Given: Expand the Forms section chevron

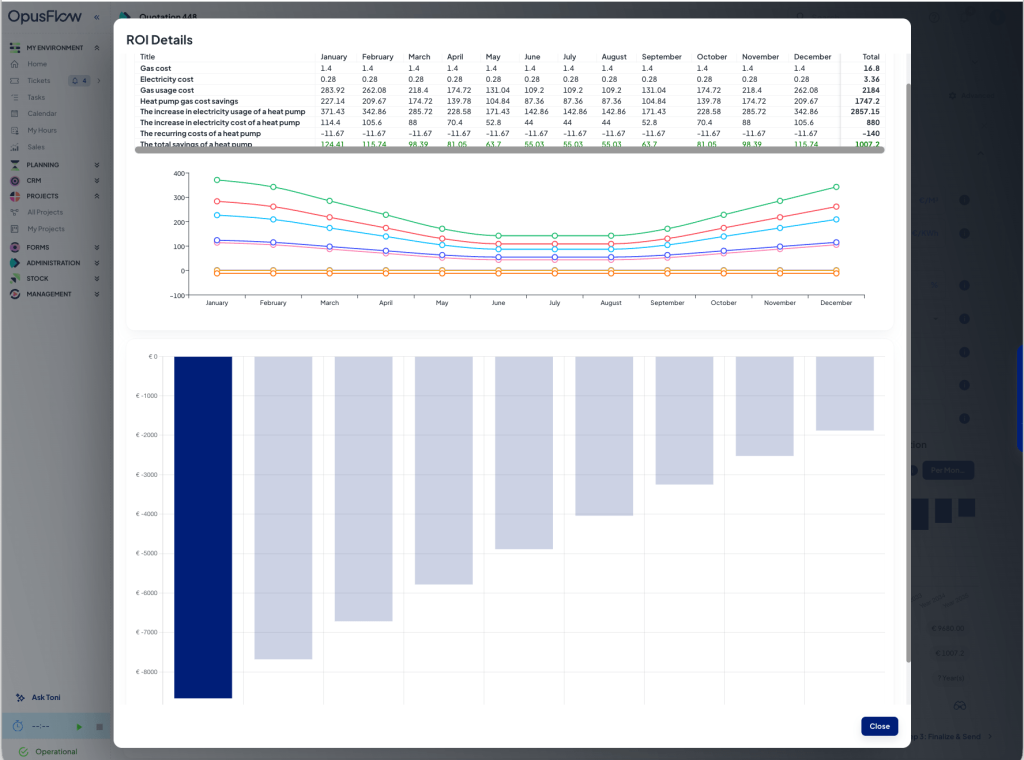Looking at the screenshot, I should pyautogui.click(x=97, y=247).
